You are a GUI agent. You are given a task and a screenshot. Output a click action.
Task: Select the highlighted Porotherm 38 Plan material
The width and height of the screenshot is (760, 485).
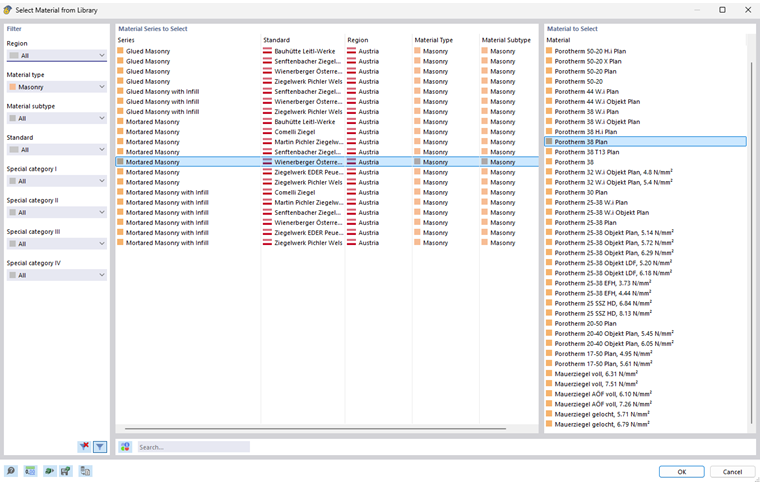click(x=646, y=142)
